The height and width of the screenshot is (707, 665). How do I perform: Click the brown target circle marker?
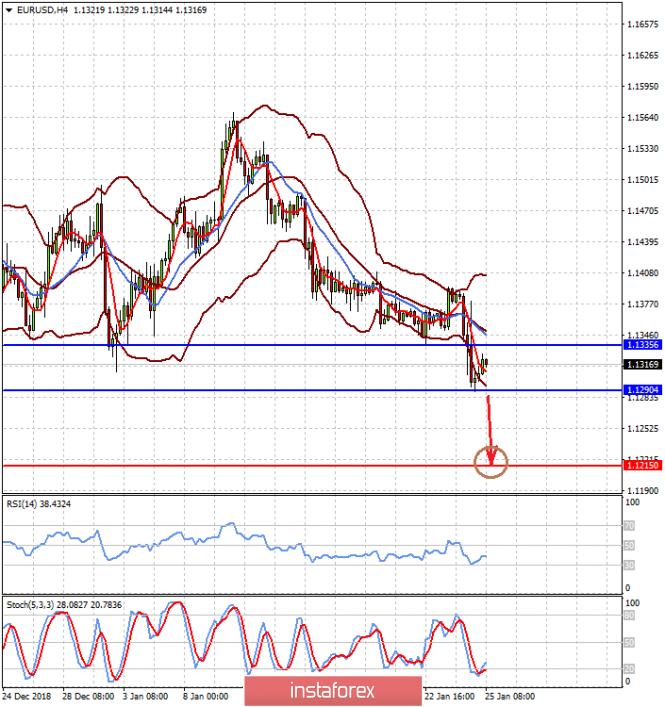[x=492, y=461]
